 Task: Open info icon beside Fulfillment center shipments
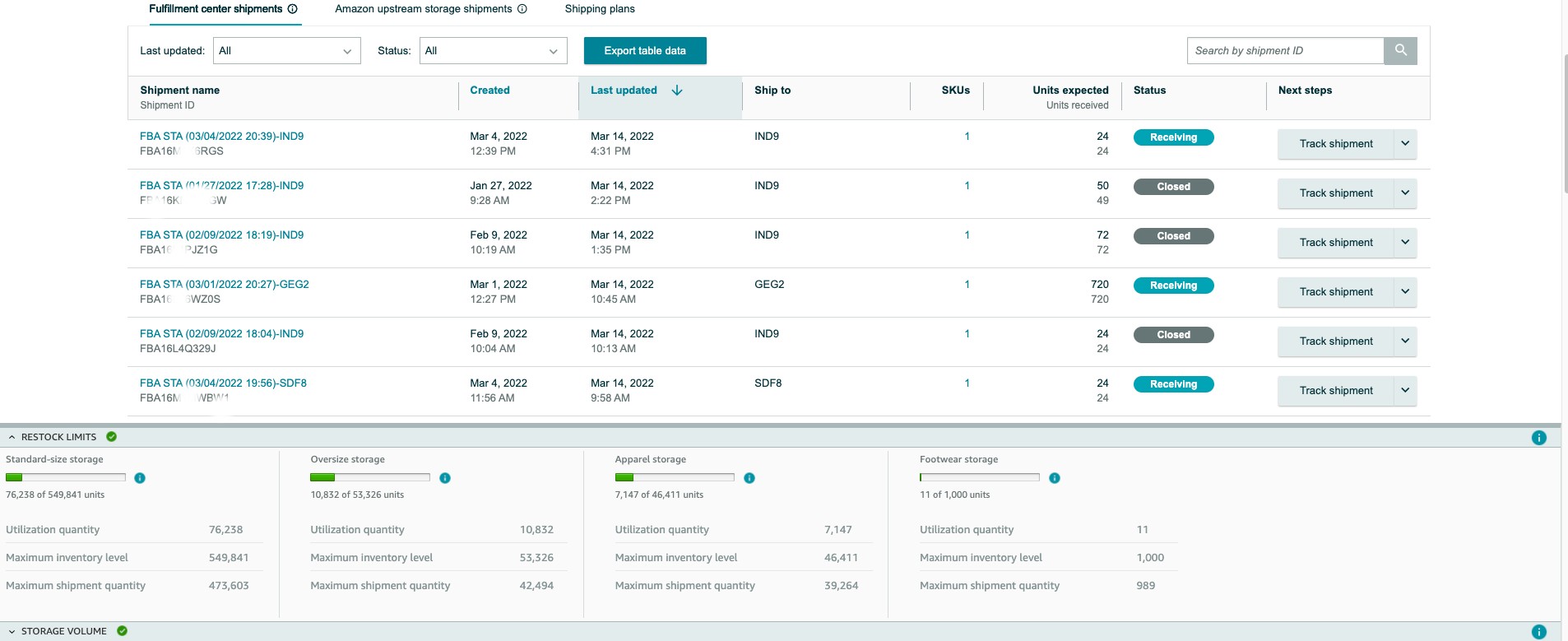coord(292,9)
